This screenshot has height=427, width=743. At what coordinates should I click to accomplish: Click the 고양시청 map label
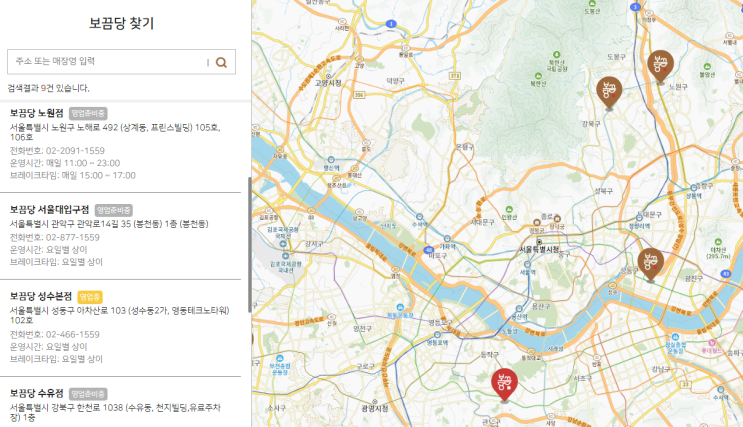point(328,83)
